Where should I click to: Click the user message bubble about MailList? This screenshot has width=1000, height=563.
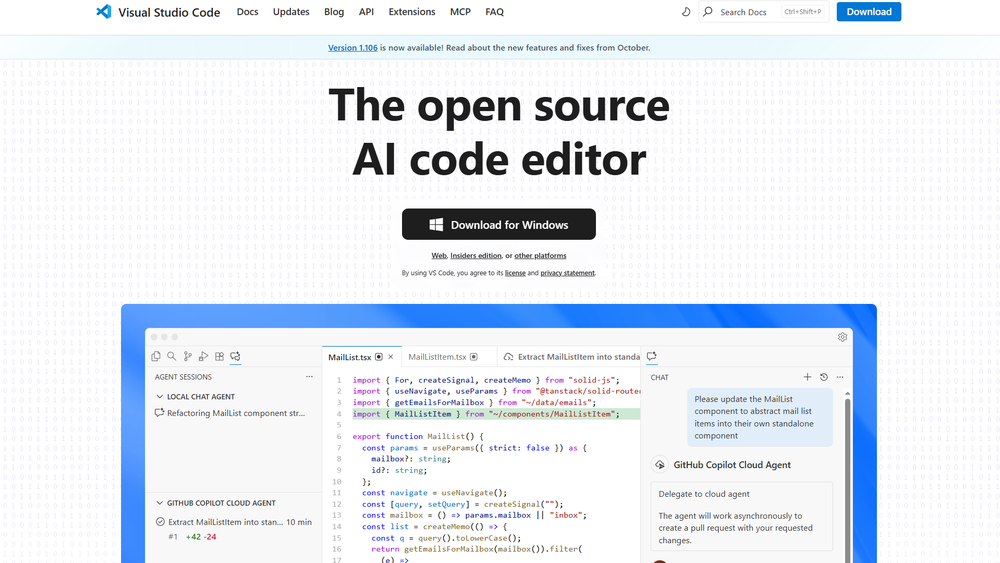click(760, 418)
